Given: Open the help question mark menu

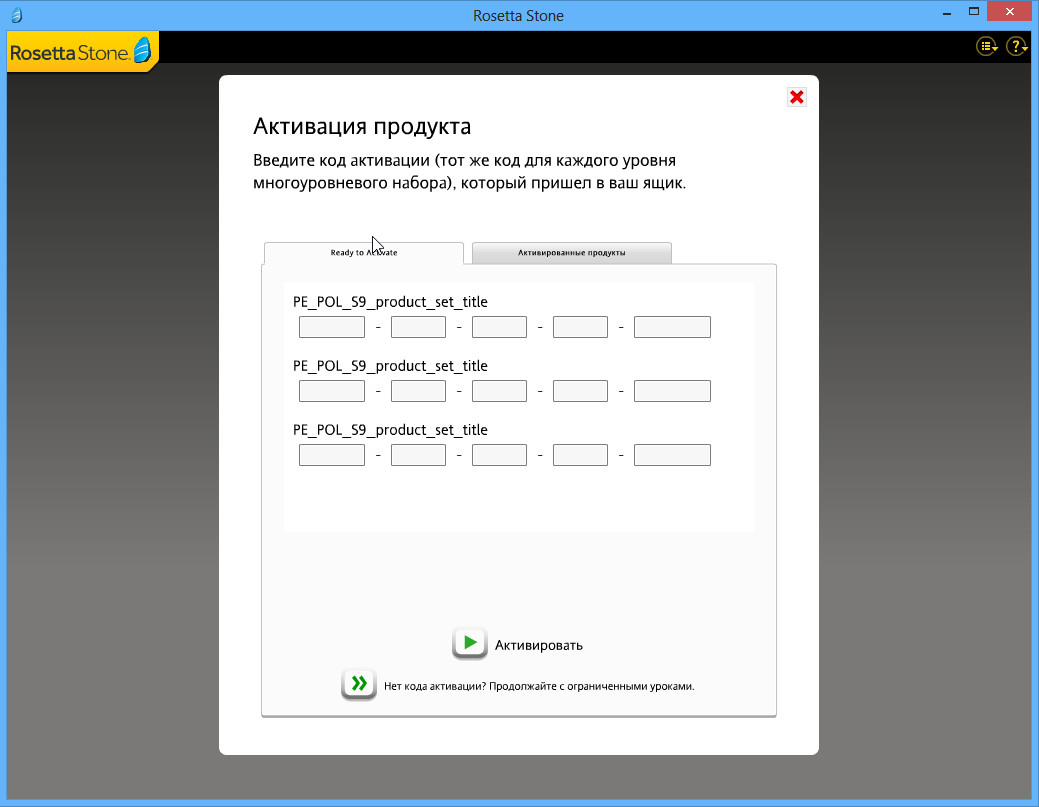Looking at the screenshot, I should (1016, 46).
